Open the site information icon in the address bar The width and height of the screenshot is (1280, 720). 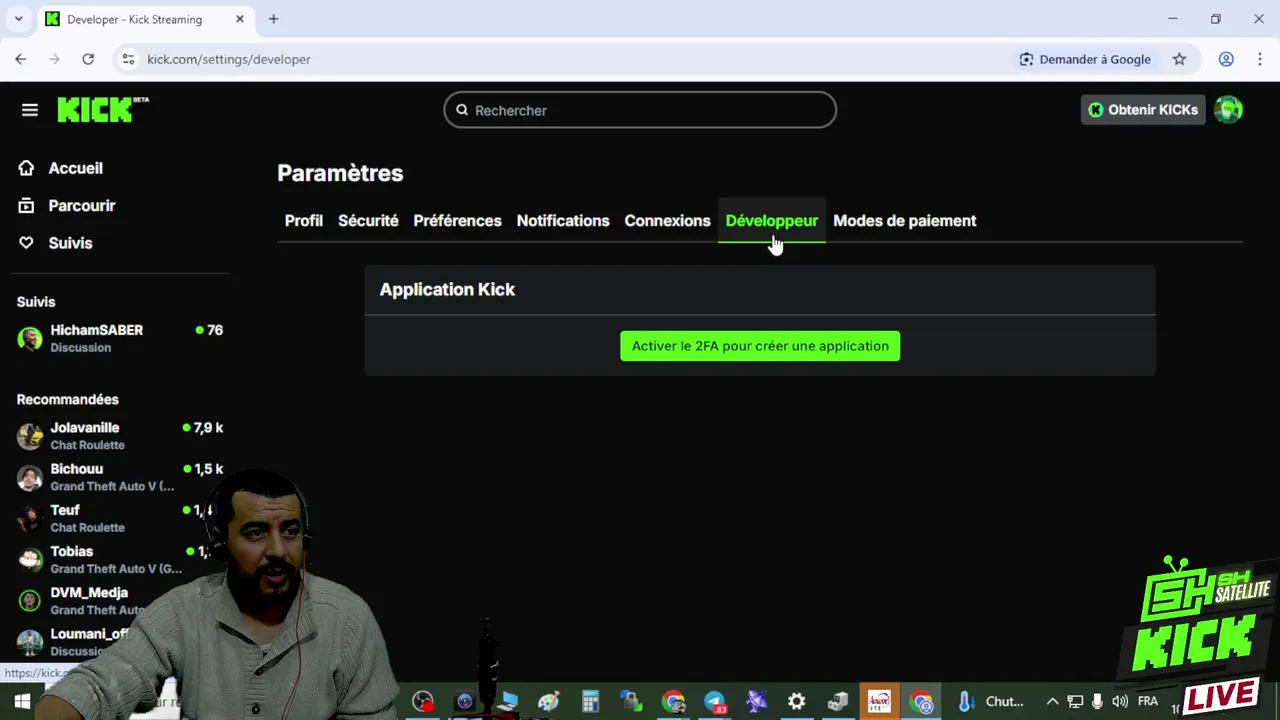(x=128, y=59)
